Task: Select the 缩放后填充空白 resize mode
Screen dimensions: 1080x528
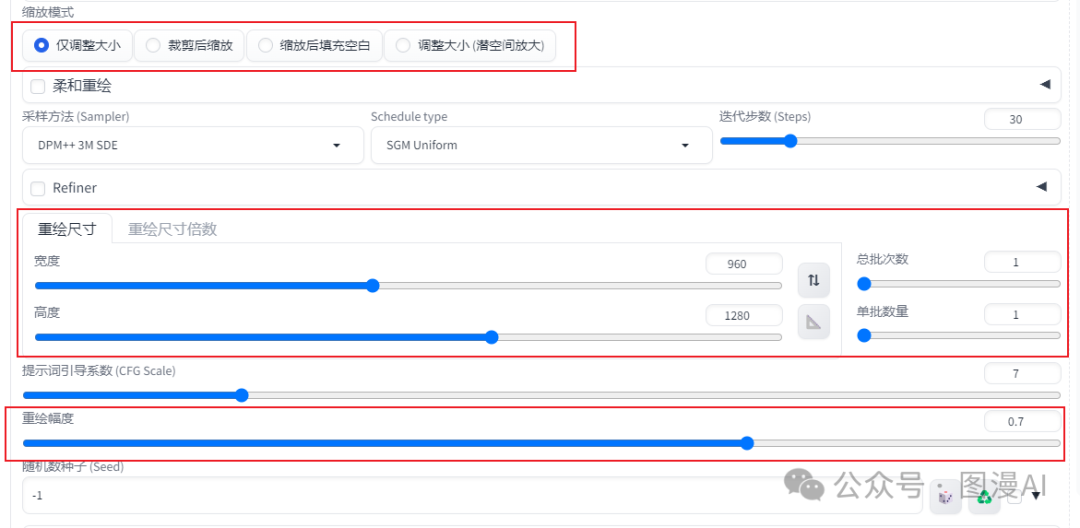Action: click(313, 45)
